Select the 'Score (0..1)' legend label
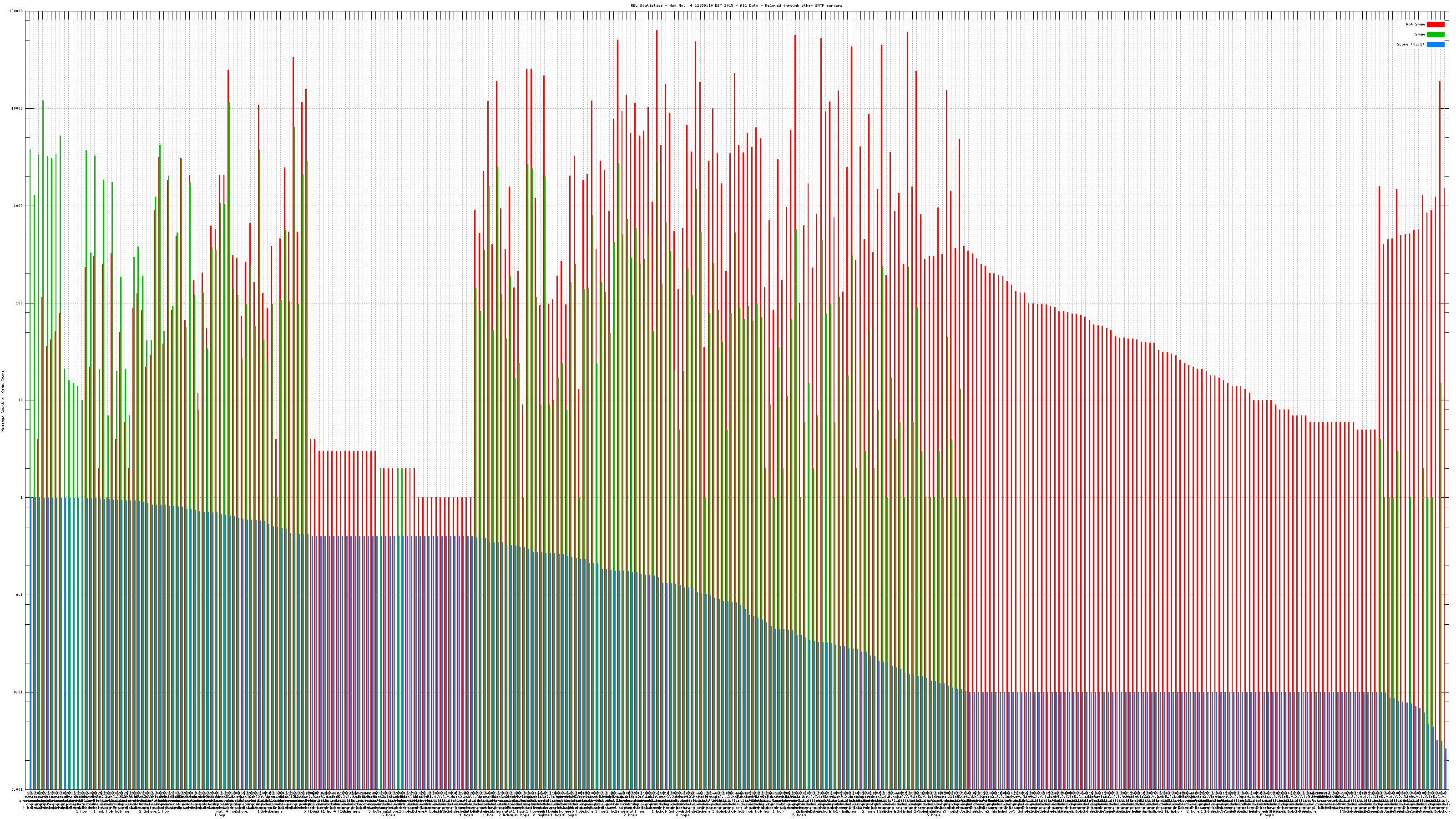The height and width of the screenshot is (819, 1456). (1410, 44)
